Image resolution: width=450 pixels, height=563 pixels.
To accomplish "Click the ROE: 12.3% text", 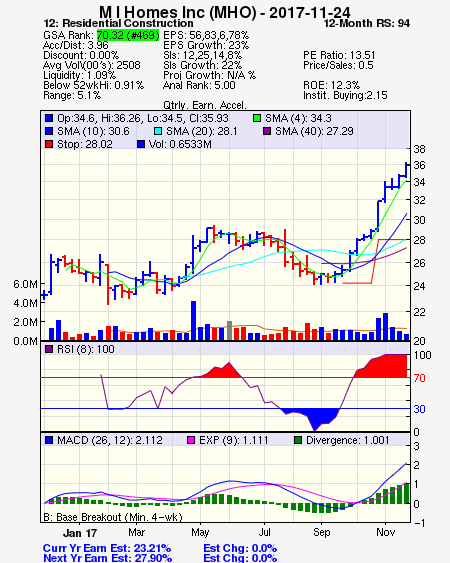I will tap(331, 85).
